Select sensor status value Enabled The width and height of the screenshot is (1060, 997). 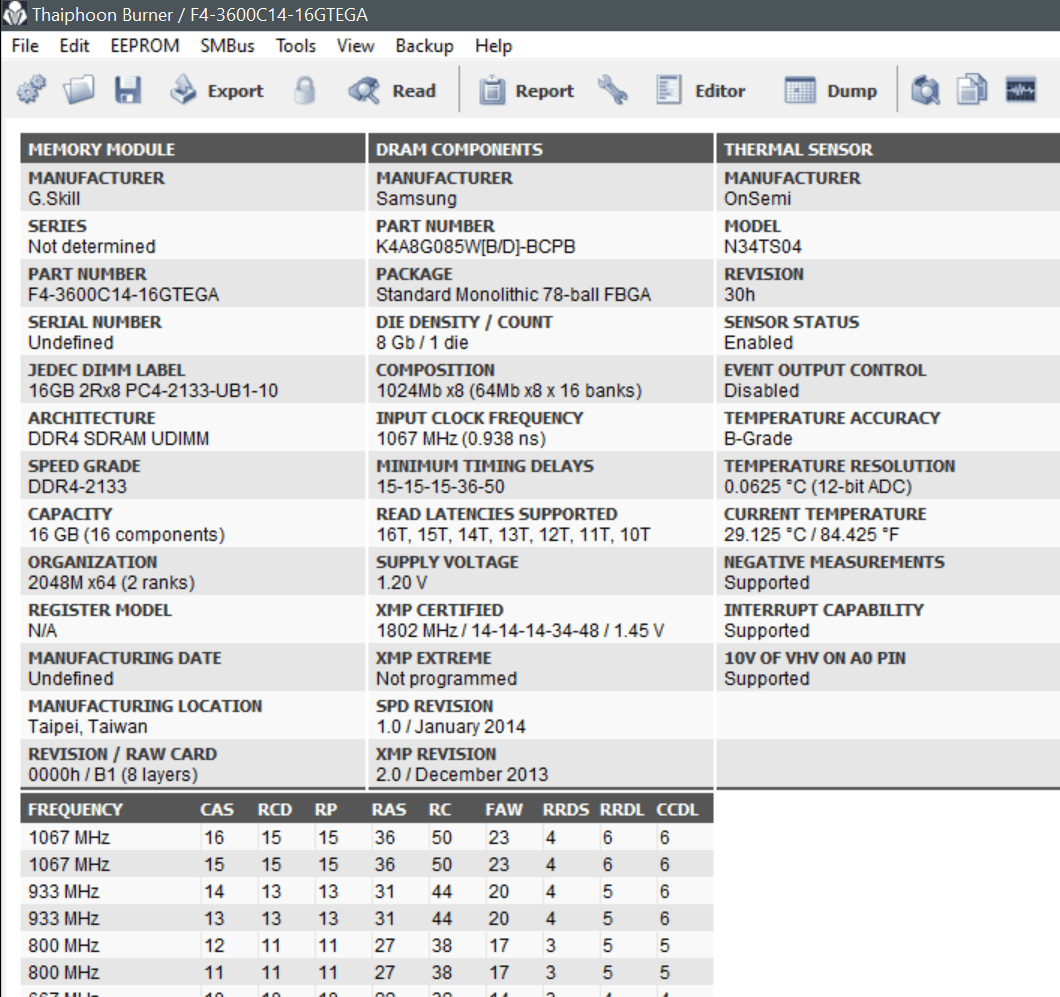pyautogui.click(x=758, y=343)
